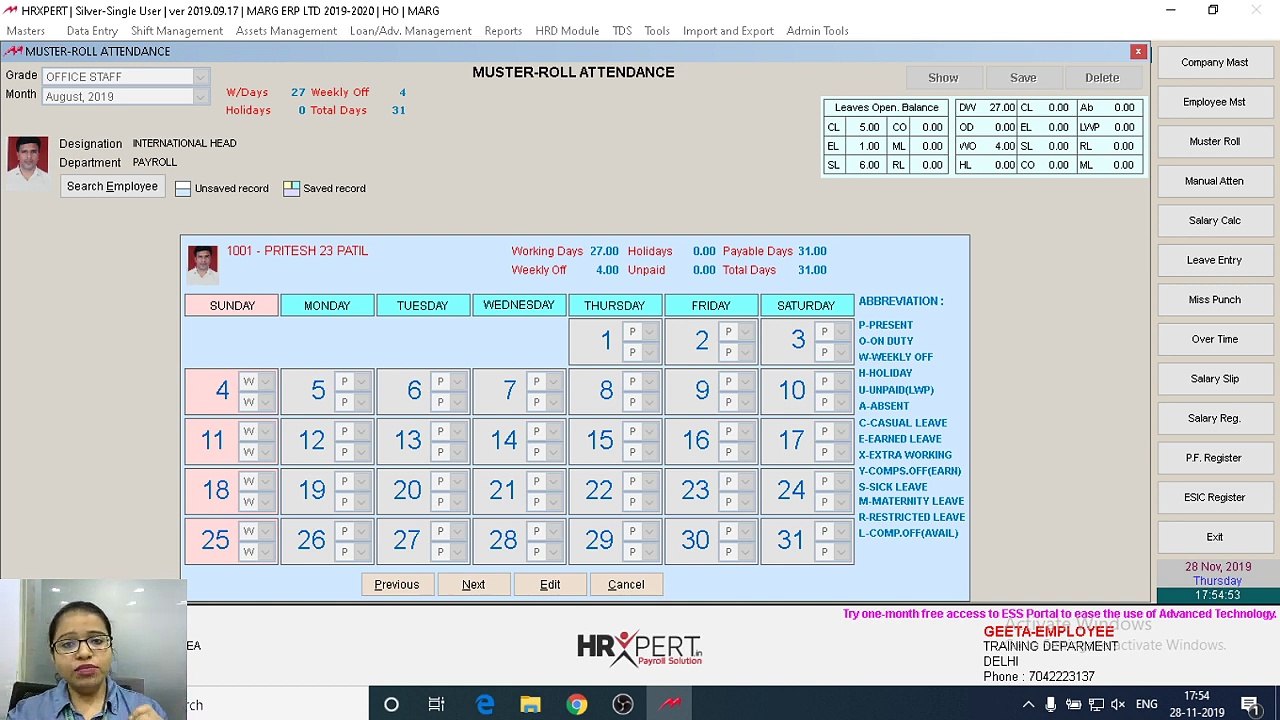The width and height of the screenshot is (1280, 720).
Task: Open Leave Entry from the side panel
Action: click(1214, 260)
